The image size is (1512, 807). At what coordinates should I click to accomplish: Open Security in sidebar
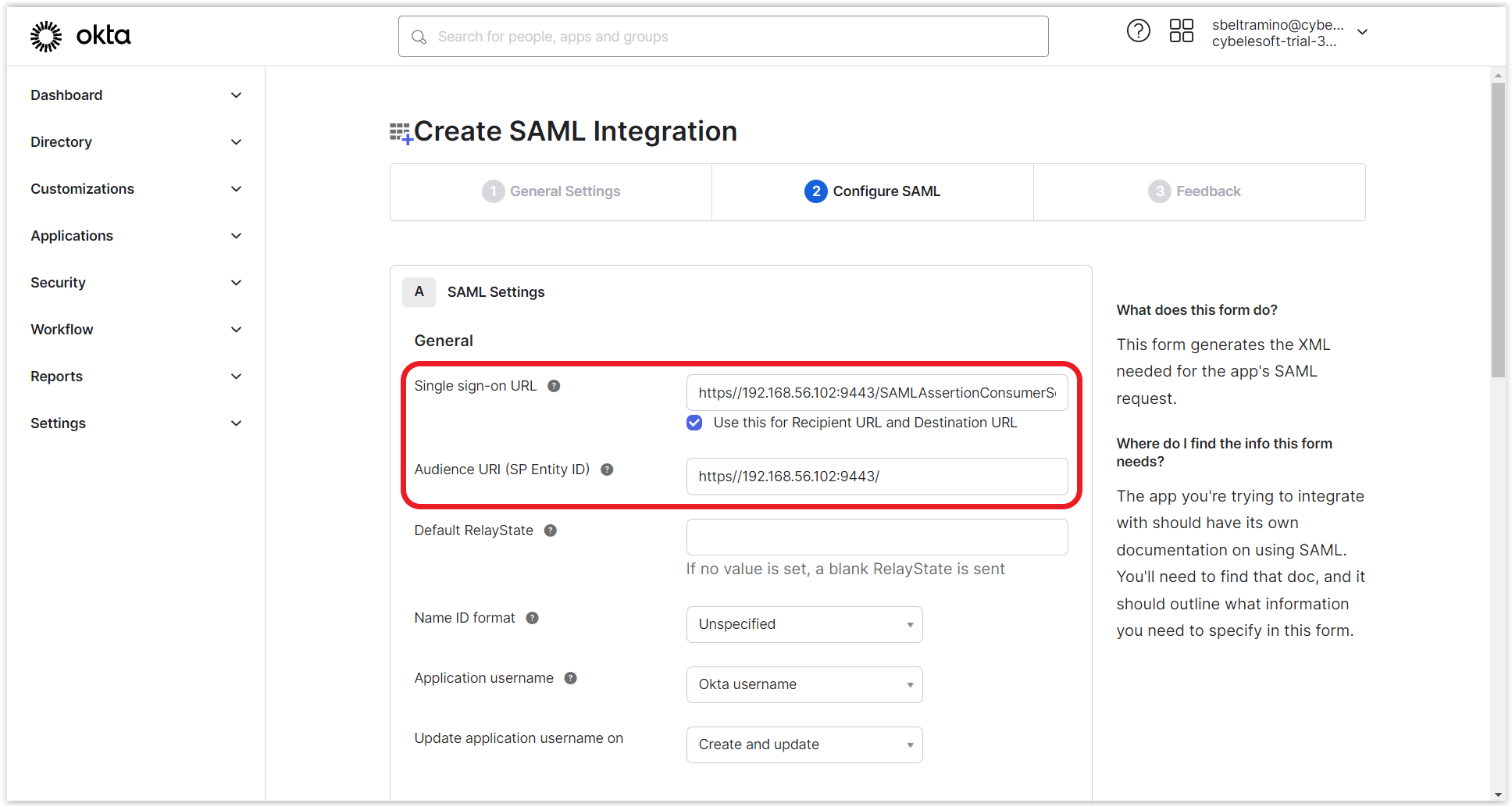click(x=58, y=283)
